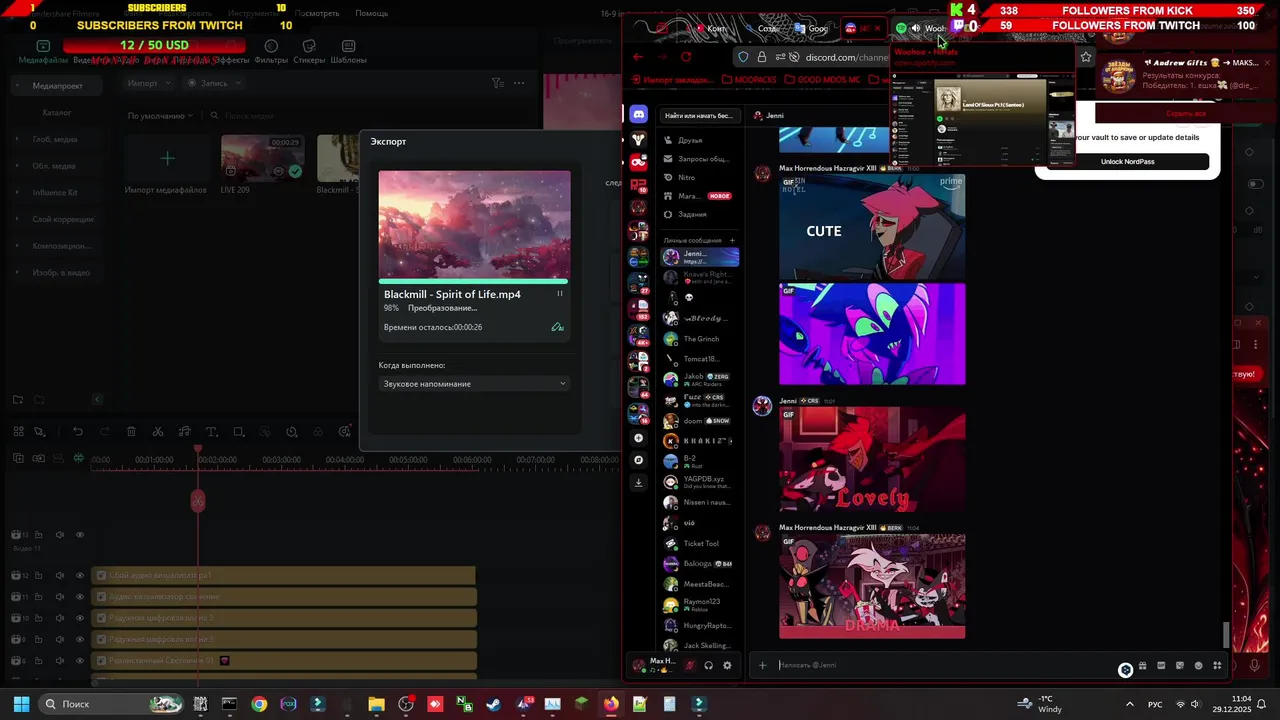The height and width of the screenshot is (720, 1280).
Task: Click the Redo icon in Filmora timeline toolbar
Action: tap(104, 432)
